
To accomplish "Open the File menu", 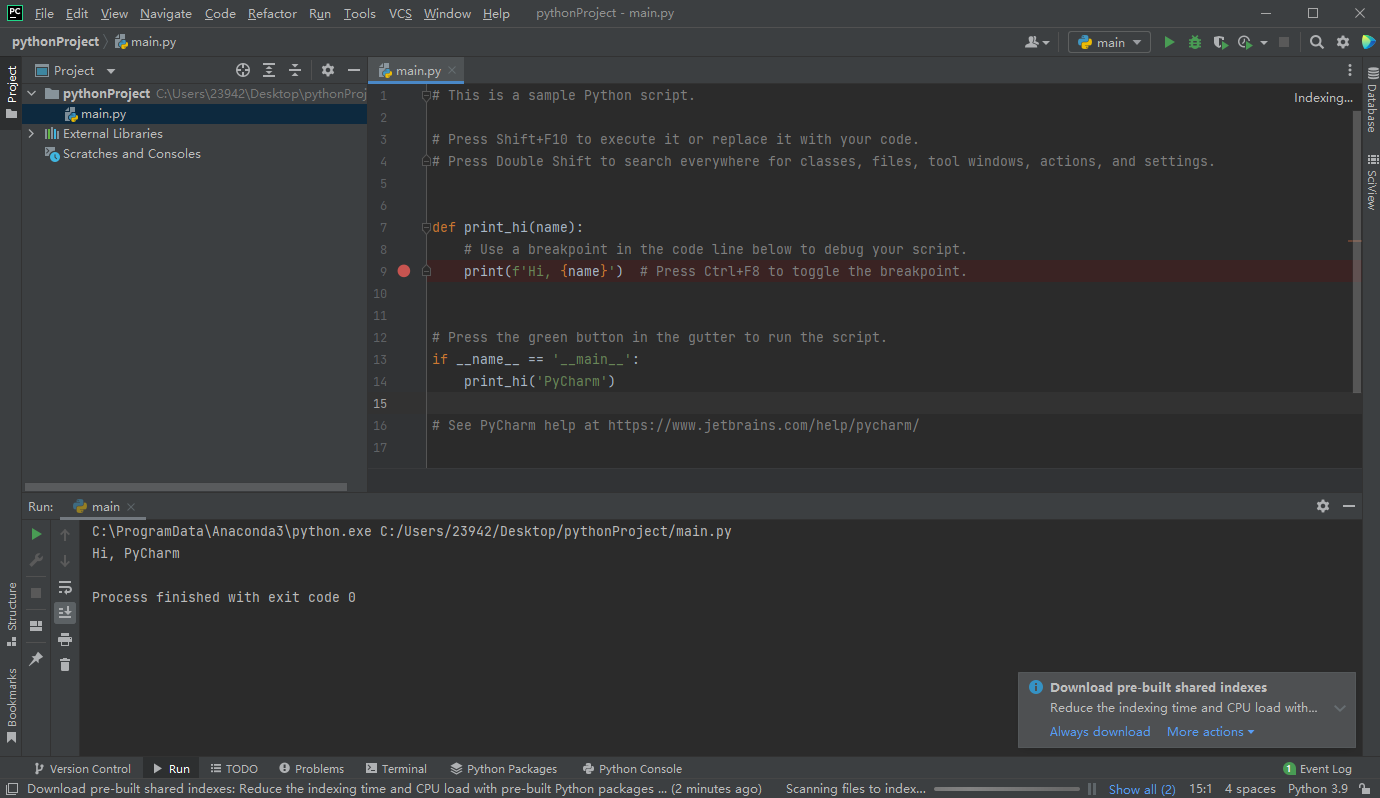I will 44,13.
